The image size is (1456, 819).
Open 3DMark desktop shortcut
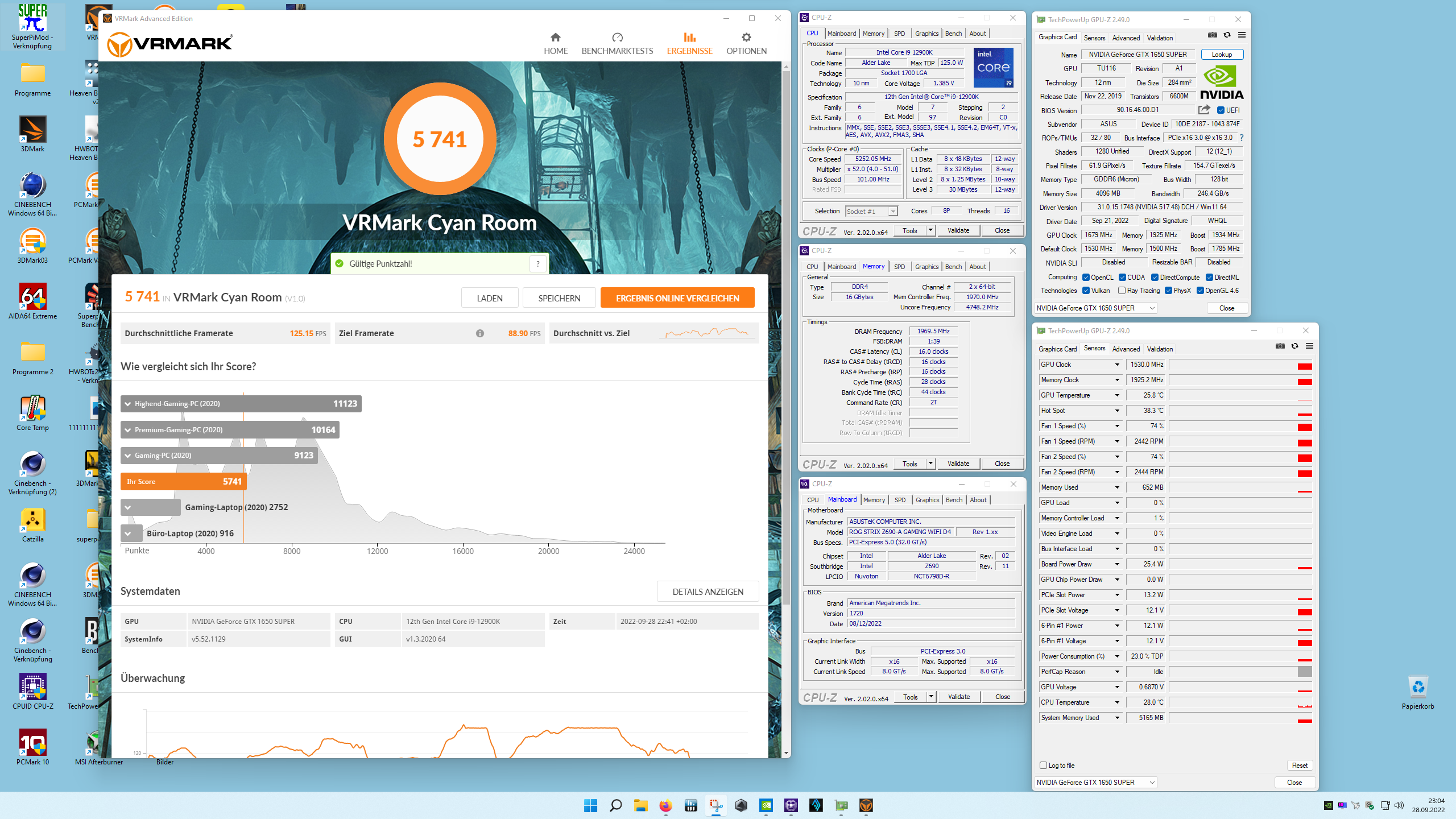point(32,134)
